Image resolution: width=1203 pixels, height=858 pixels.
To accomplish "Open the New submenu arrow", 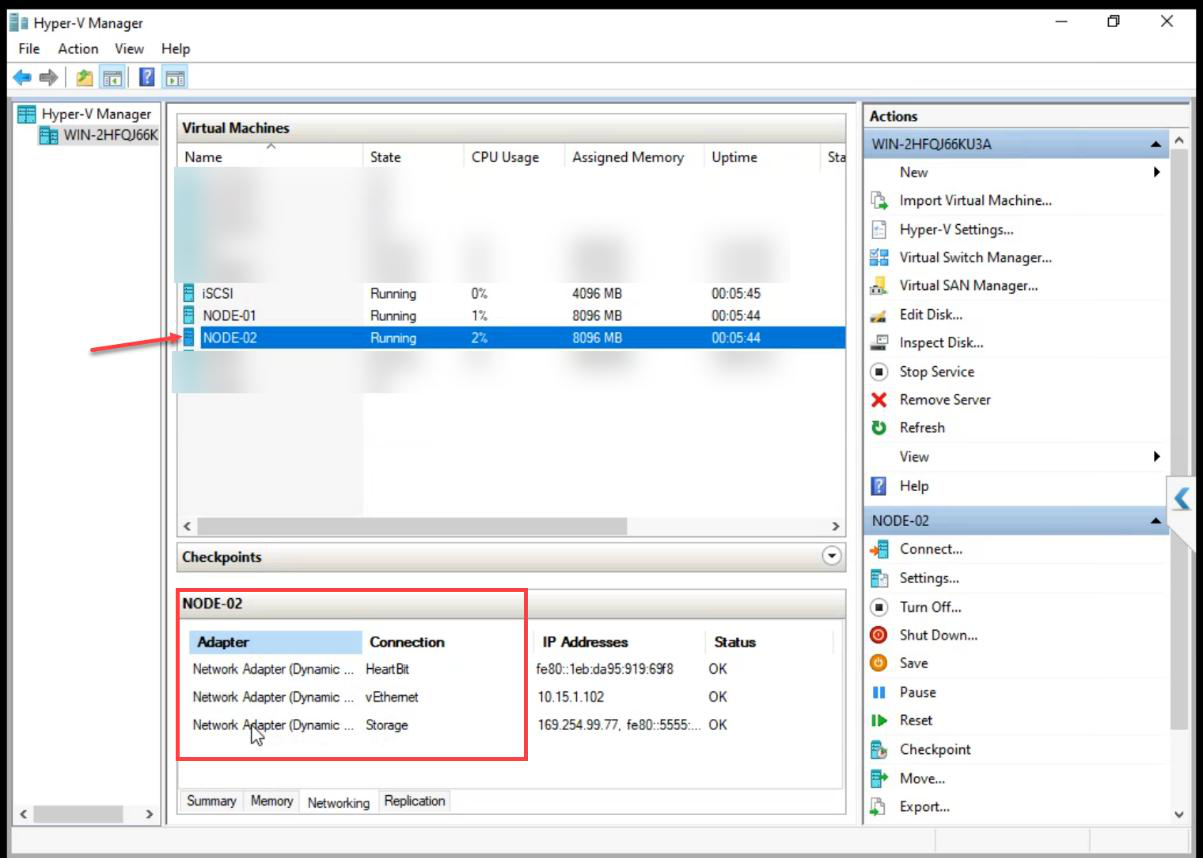I will tap(1157, 172).
